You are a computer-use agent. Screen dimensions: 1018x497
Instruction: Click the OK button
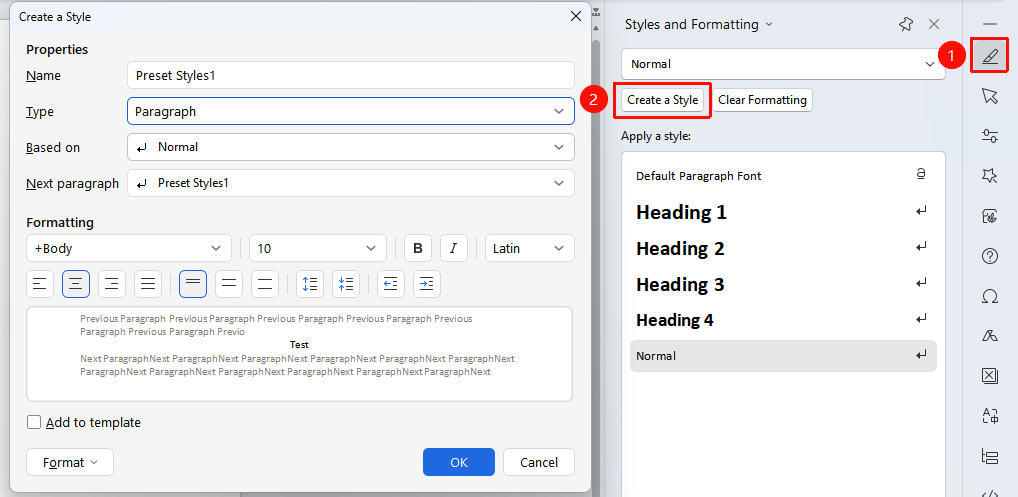point(459,462)
